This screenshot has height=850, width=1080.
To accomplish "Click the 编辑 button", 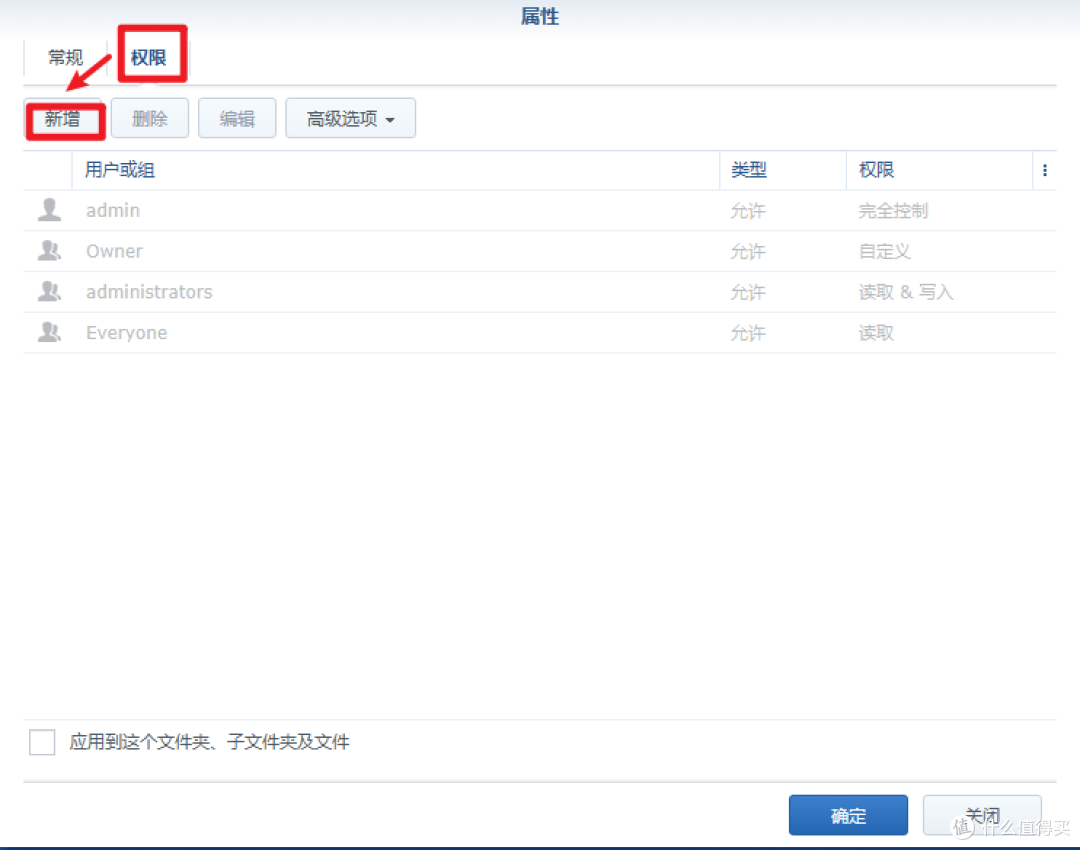I will click(237, 118).
